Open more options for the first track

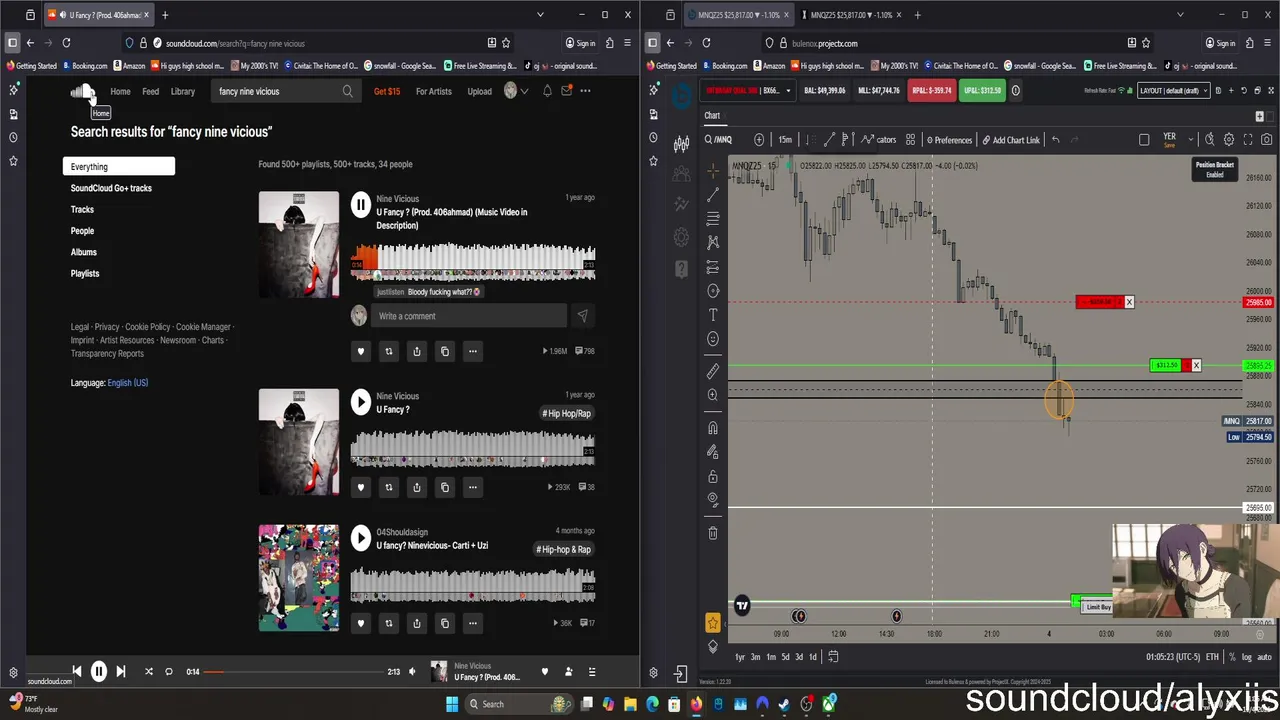coord(473,351)
